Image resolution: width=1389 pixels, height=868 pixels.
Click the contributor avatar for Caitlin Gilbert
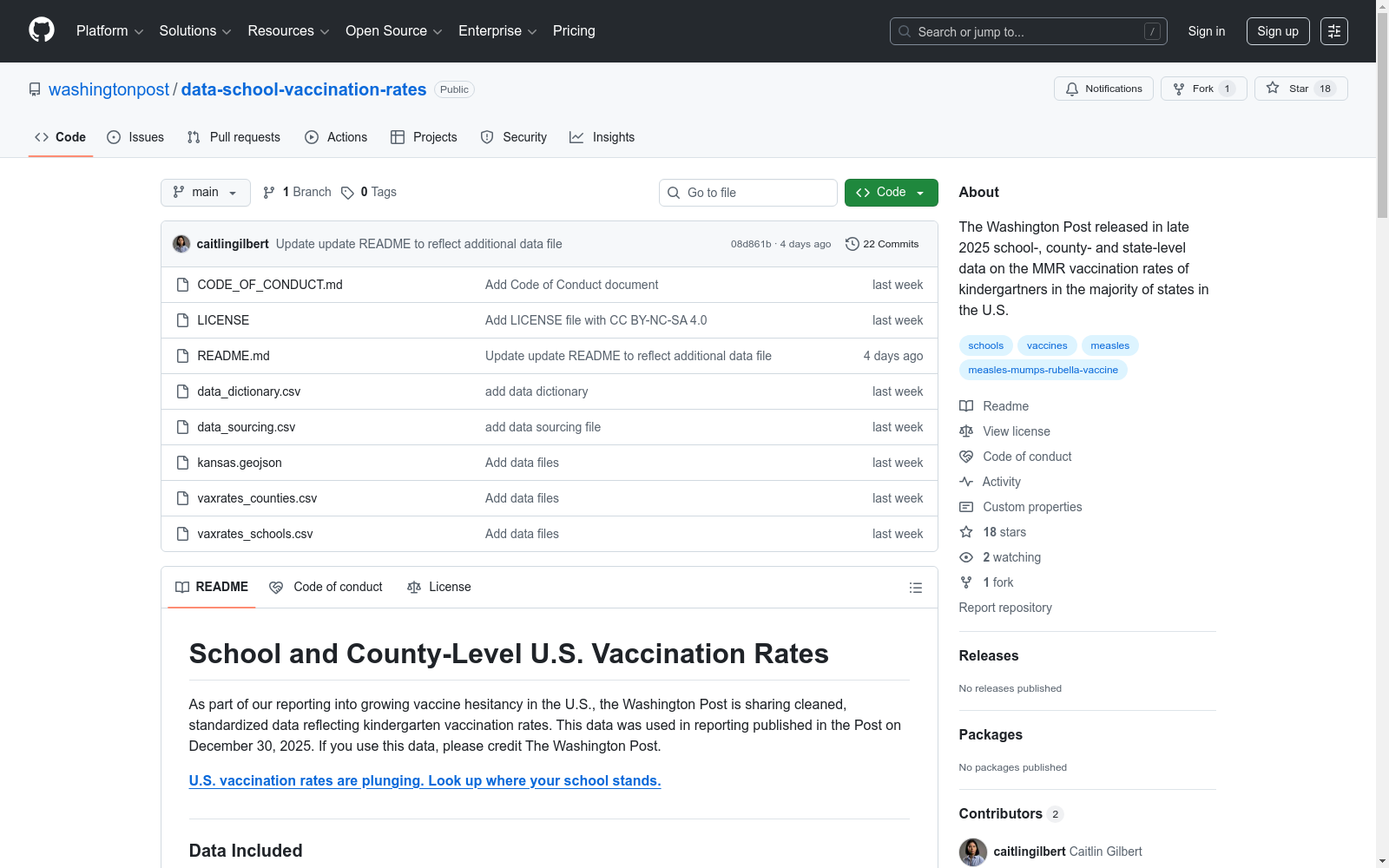pyautogui.click(x=973, y=852)
